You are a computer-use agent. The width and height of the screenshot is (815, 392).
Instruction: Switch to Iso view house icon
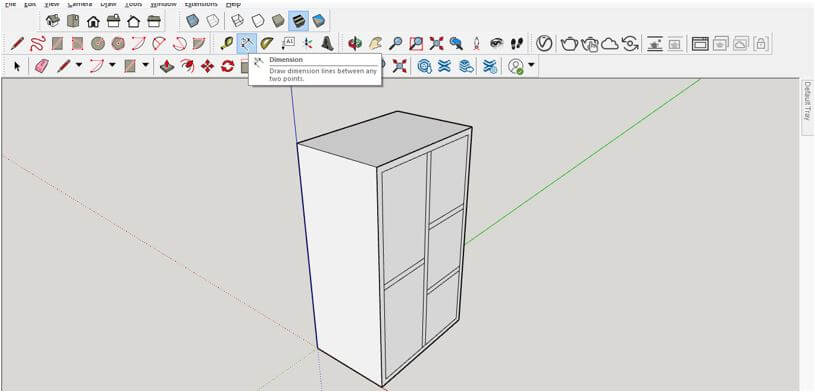(52, 21)
